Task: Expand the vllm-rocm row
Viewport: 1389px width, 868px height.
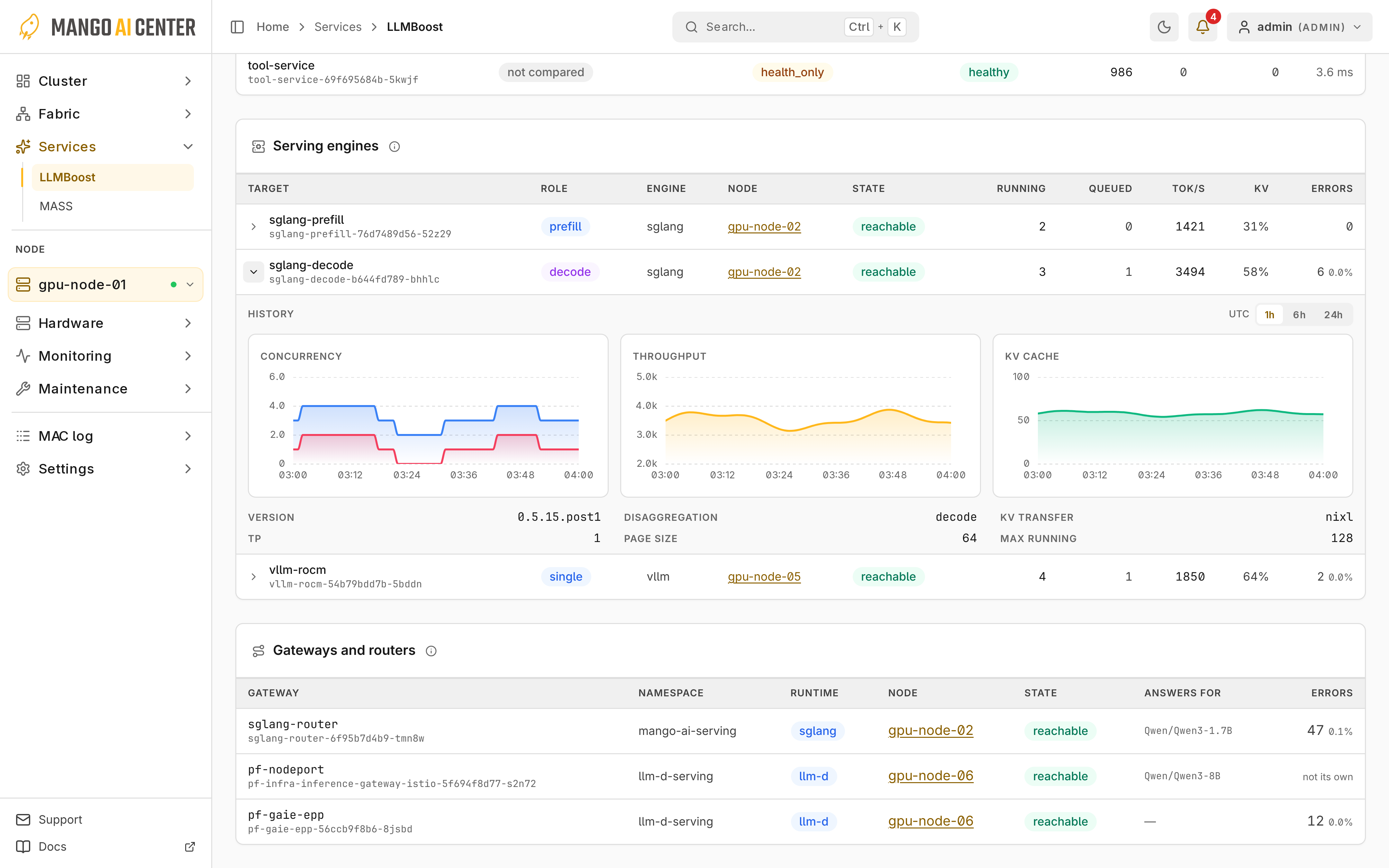Action: click(254, 577)
